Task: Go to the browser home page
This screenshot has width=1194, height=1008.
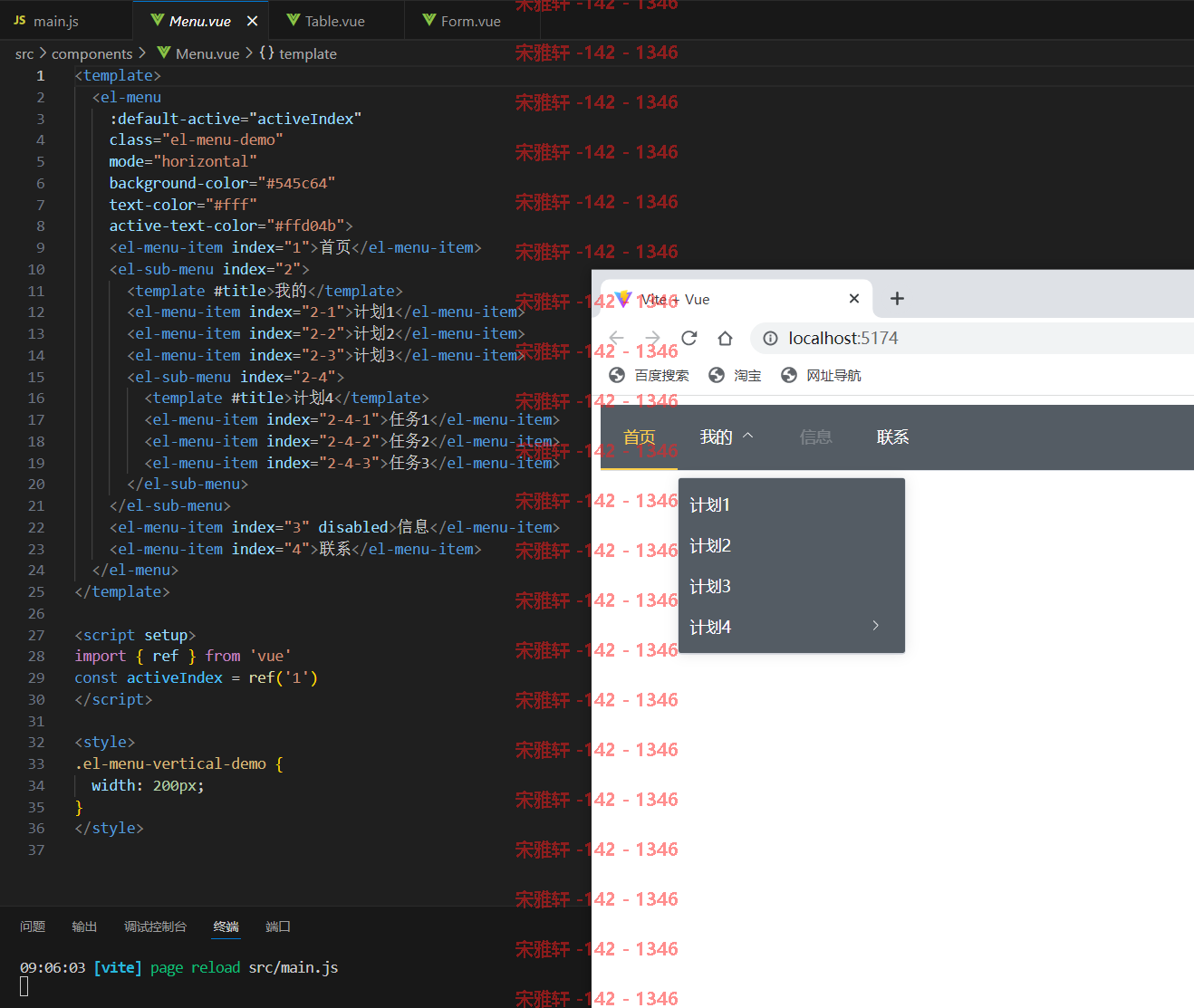Action: point(725,338)
